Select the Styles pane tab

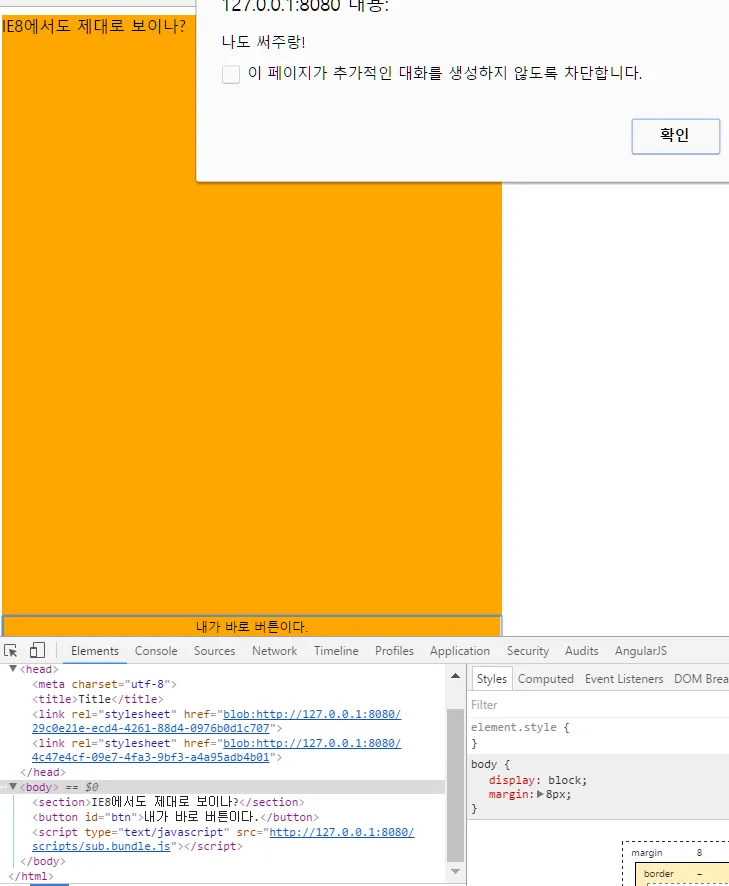(492, 679)
